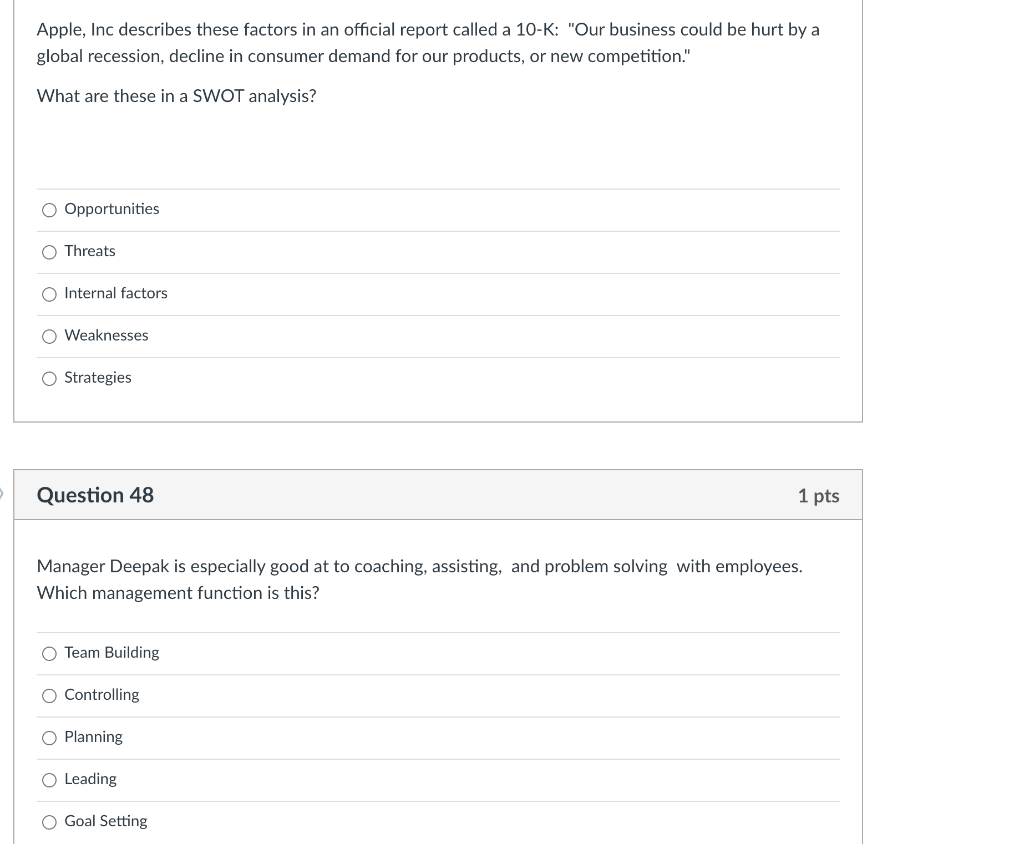The height and width of the screenshot is (844, 1024).
Task: Select the Threats radio button
Action: 49,252
